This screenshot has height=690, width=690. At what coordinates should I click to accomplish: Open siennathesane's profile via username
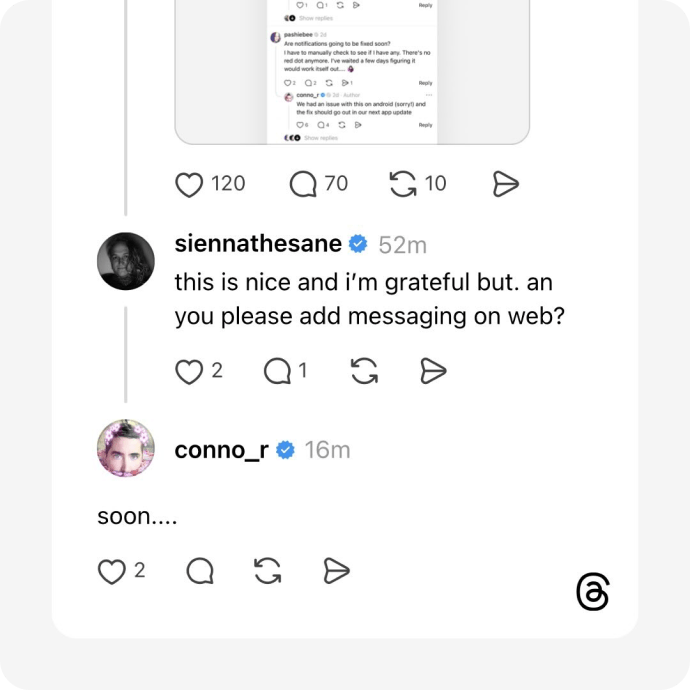258,244
